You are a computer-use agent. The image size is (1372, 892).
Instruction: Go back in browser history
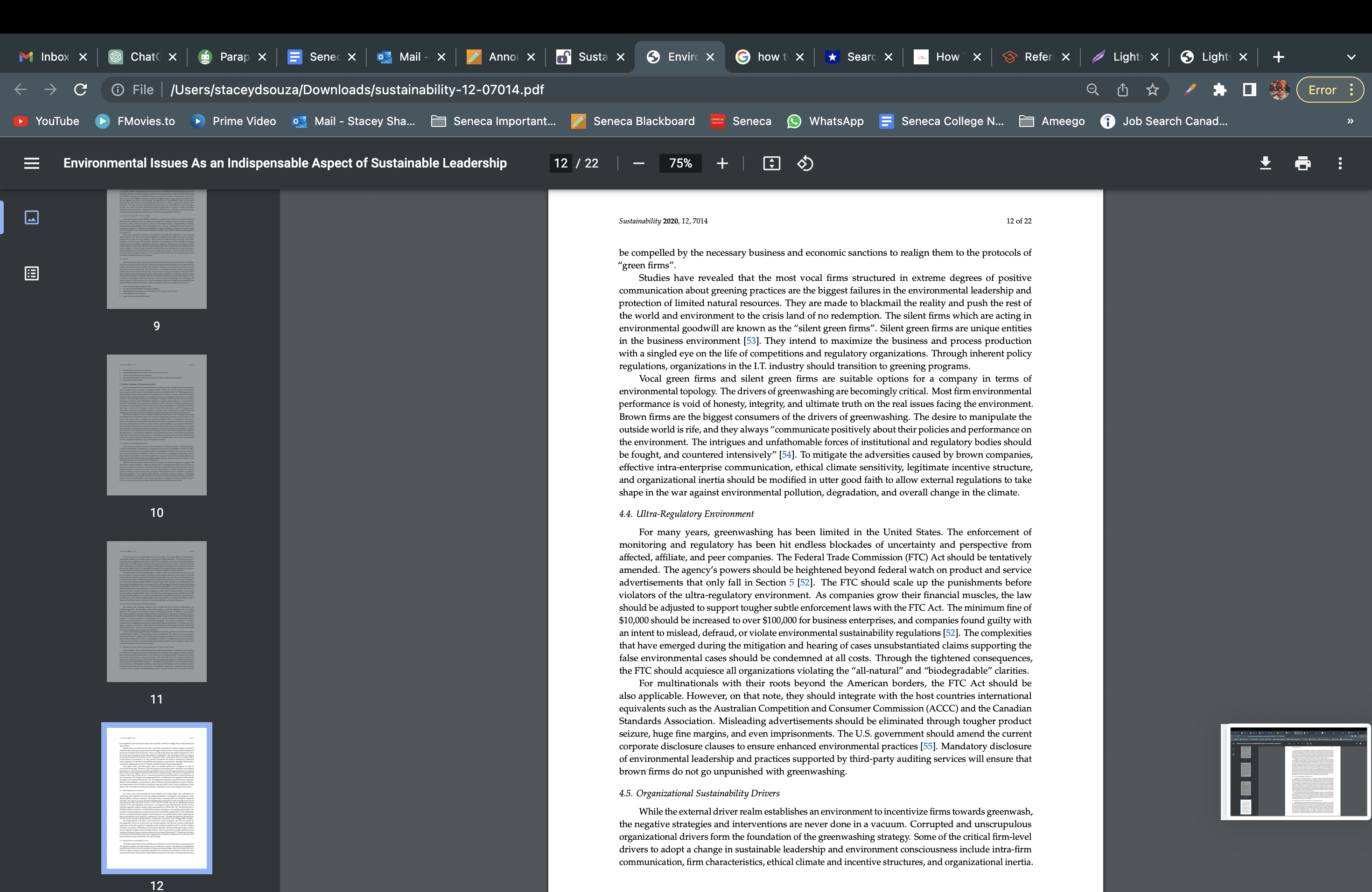tap(21, 90)
